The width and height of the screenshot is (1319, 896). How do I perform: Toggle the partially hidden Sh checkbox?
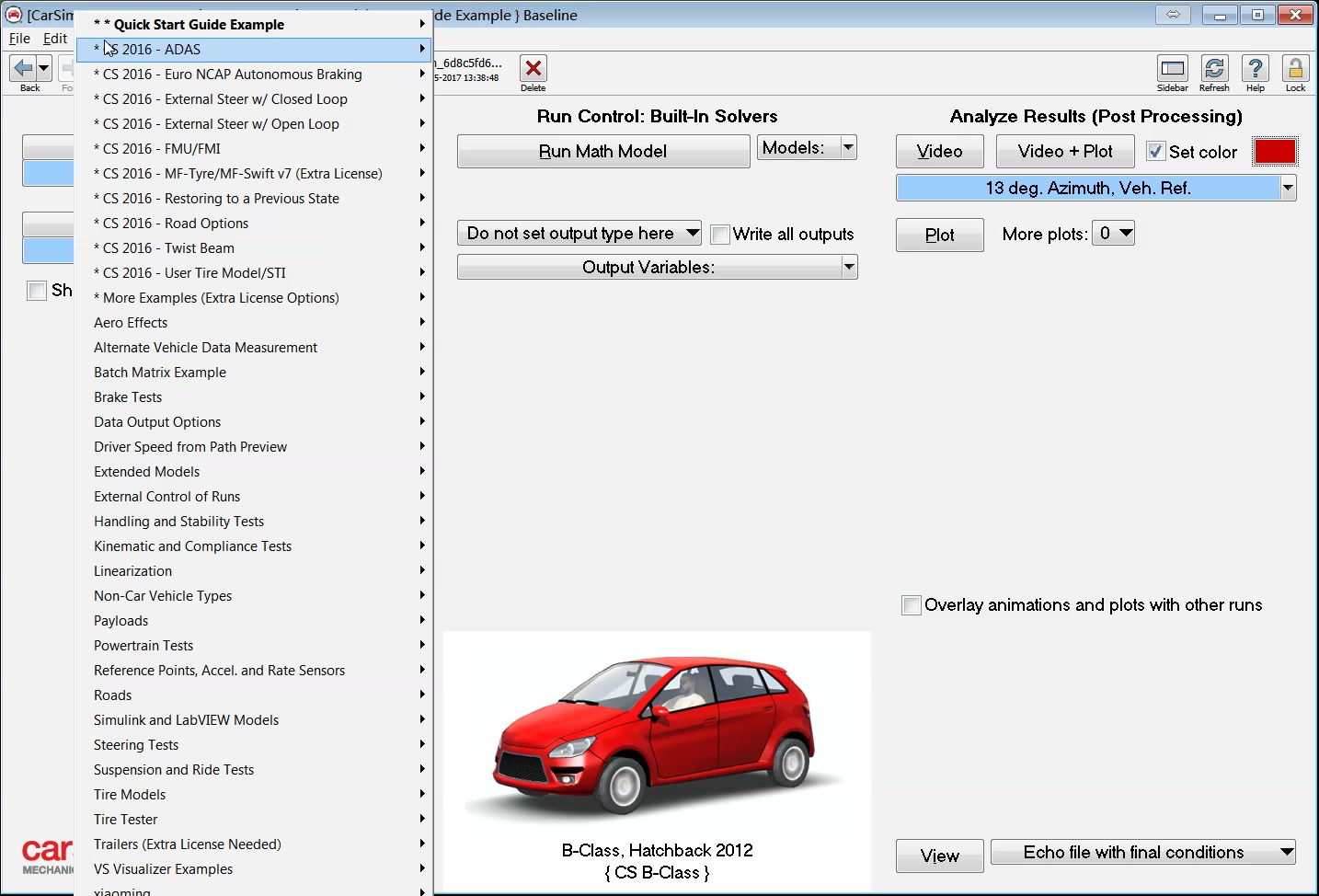pyautogui.click(x=37, y=291)
